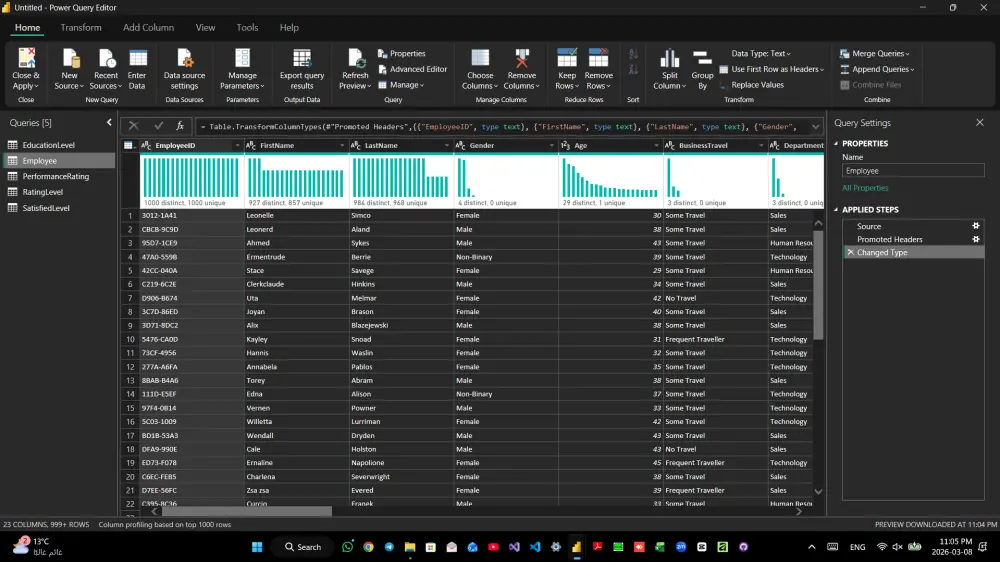Viewport: 1000px width, 562px height.
Task: Click the fx add step icon
Action: click(180, 126)
